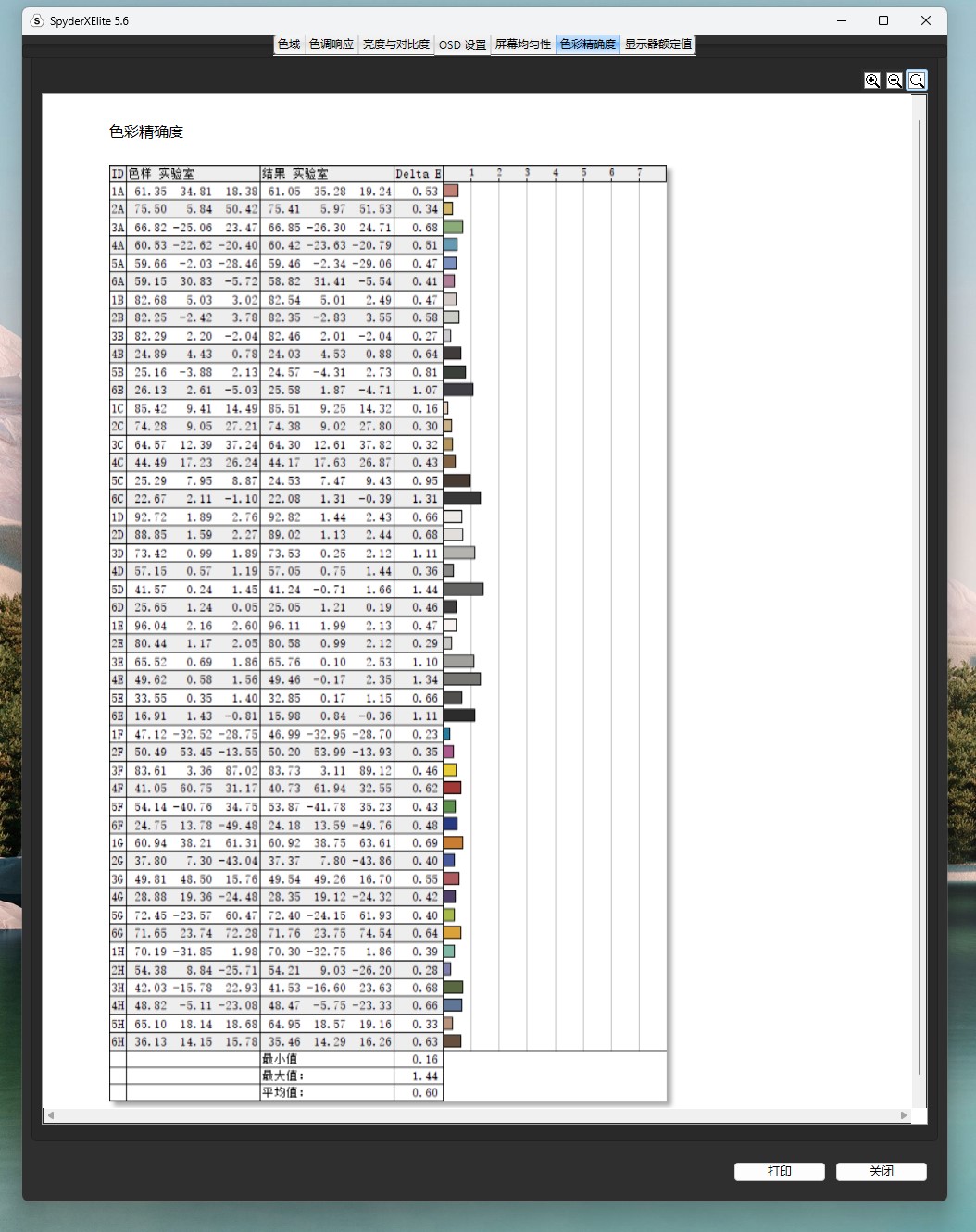Click the 5D gray patch color bar
The width and height of the screenshot is (976, 1232).
coord(464,589)
